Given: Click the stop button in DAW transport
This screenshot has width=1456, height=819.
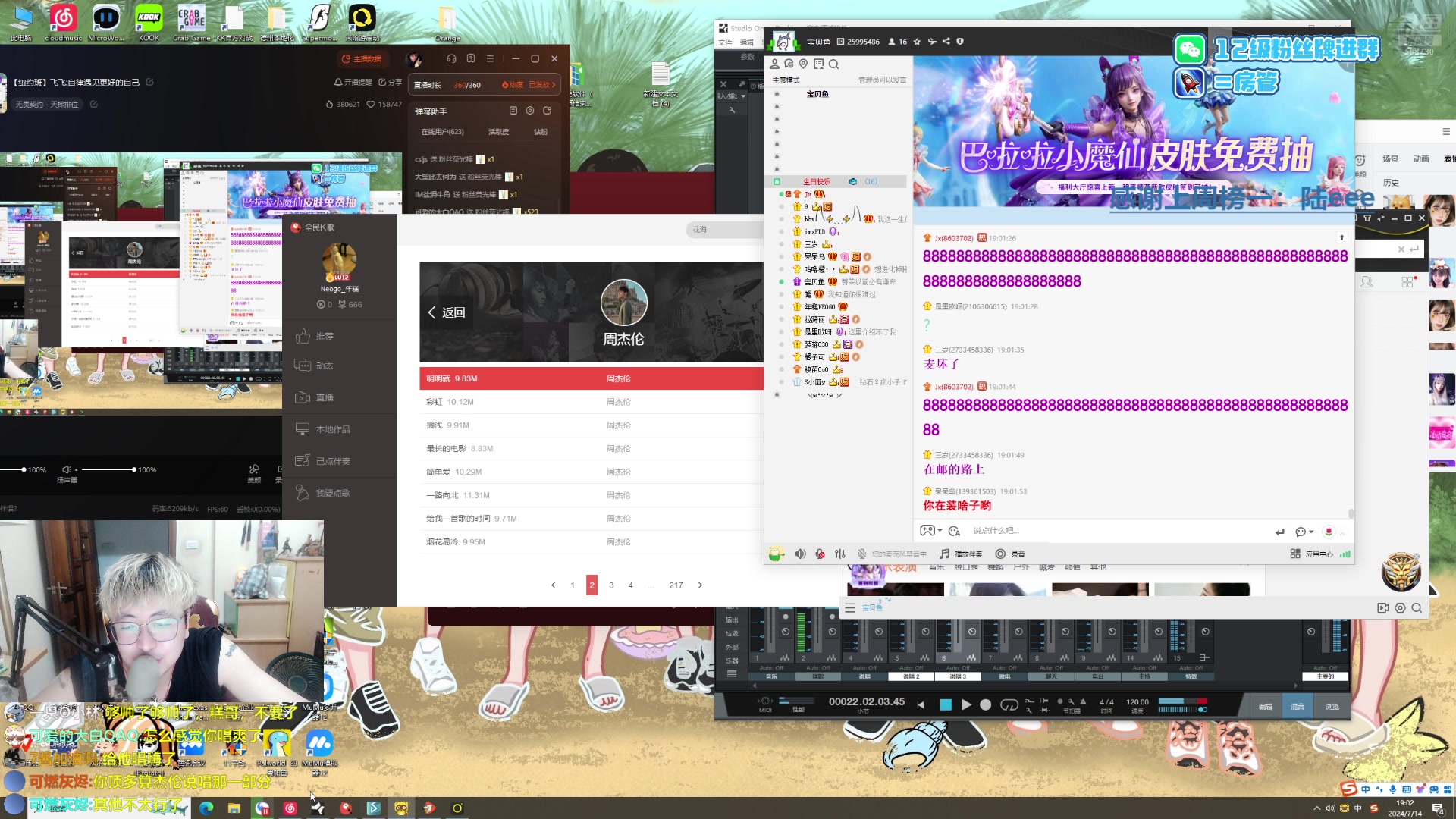Looking at the screenshot, I should click(x=946, y=704).
